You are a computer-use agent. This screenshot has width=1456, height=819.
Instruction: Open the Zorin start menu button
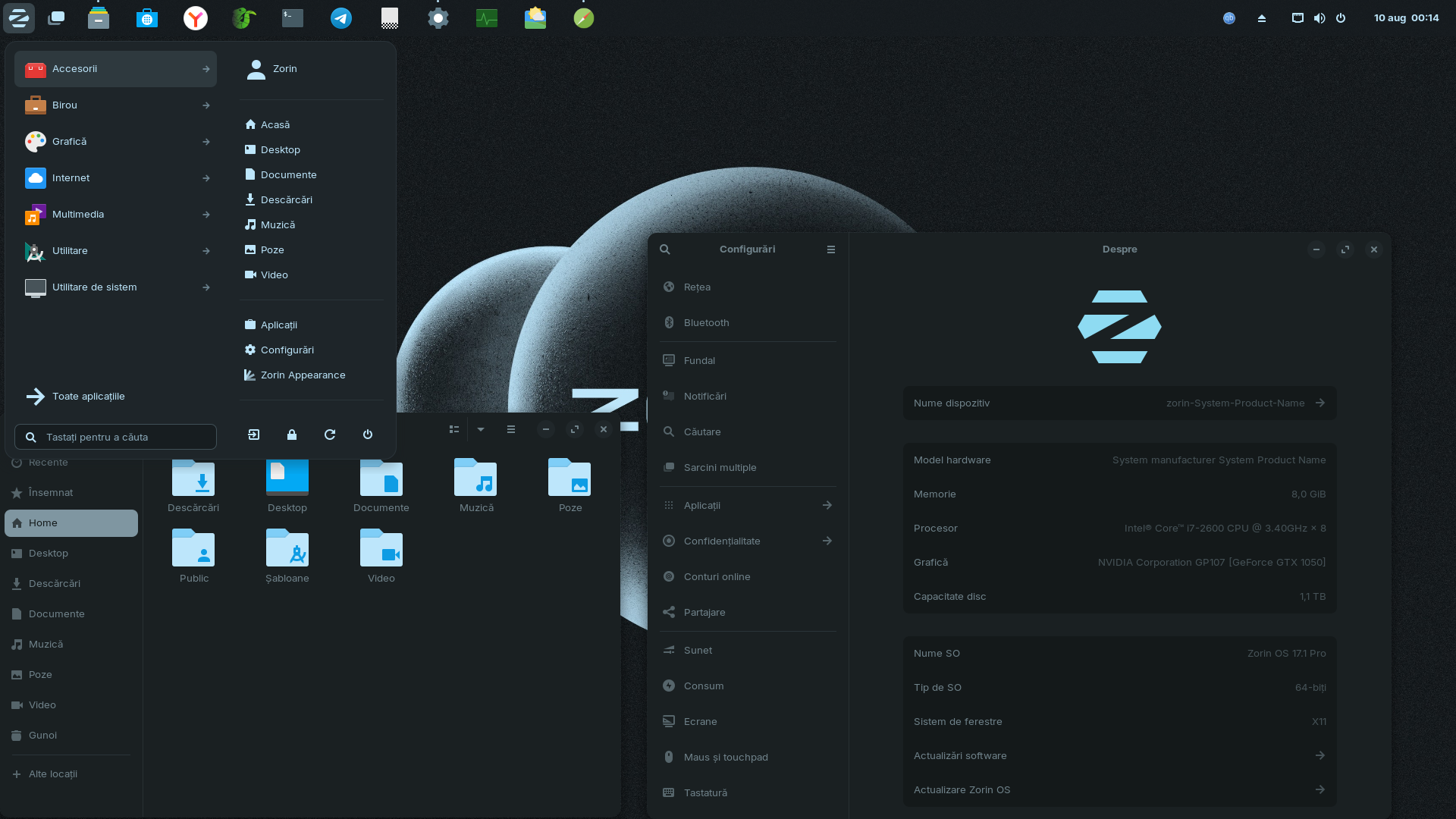[x=19, y=18]
